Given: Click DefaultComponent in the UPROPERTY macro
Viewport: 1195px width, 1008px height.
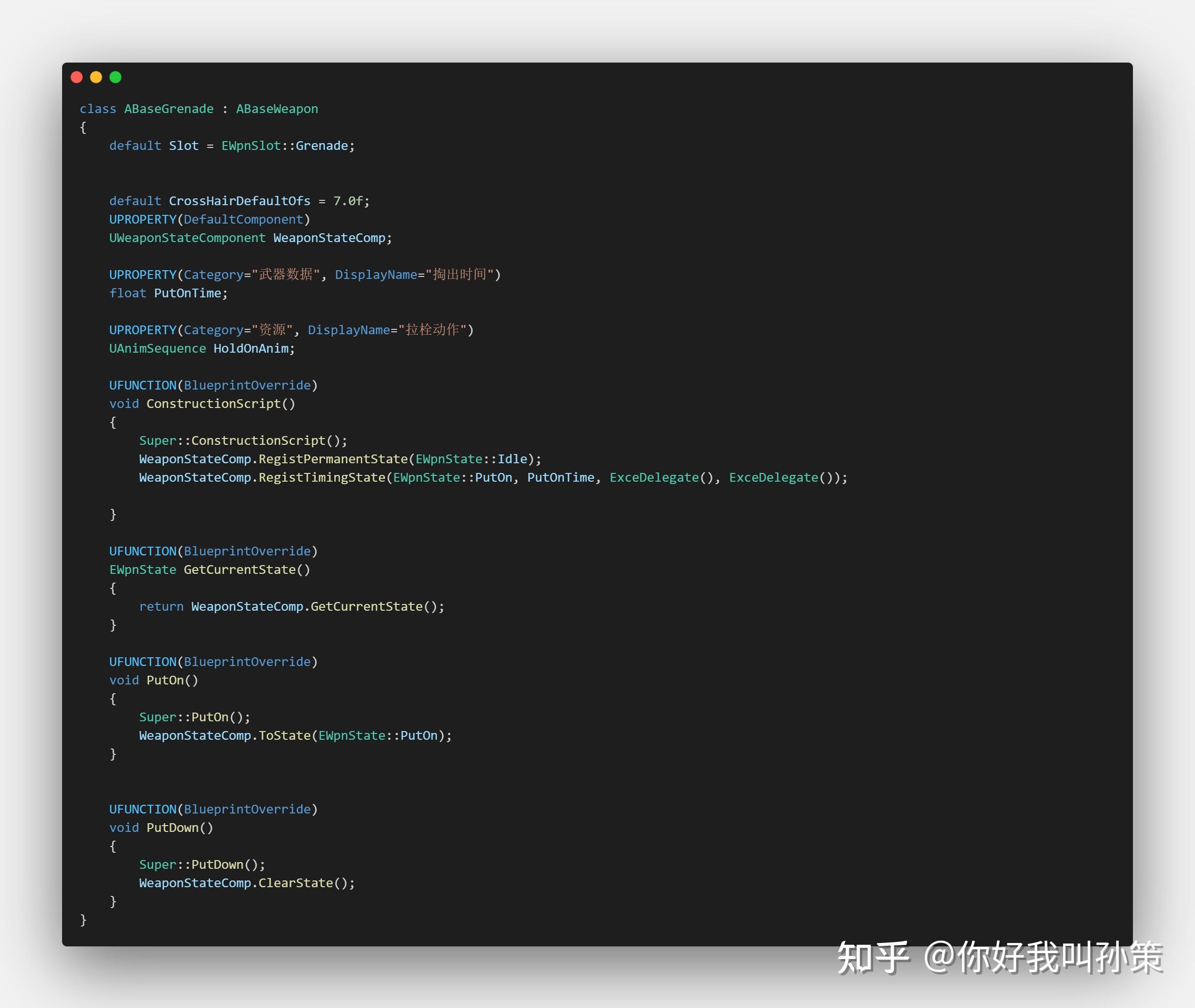Looking at the screenshot, I should (x=243, y=219).
